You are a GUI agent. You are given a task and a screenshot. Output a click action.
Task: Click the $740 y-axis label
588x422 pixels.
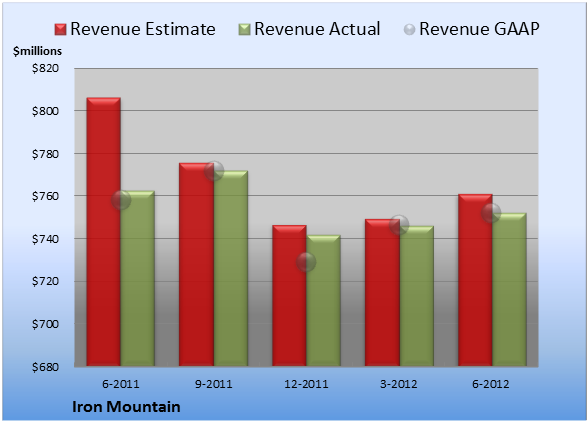click(x=45, y=239)
